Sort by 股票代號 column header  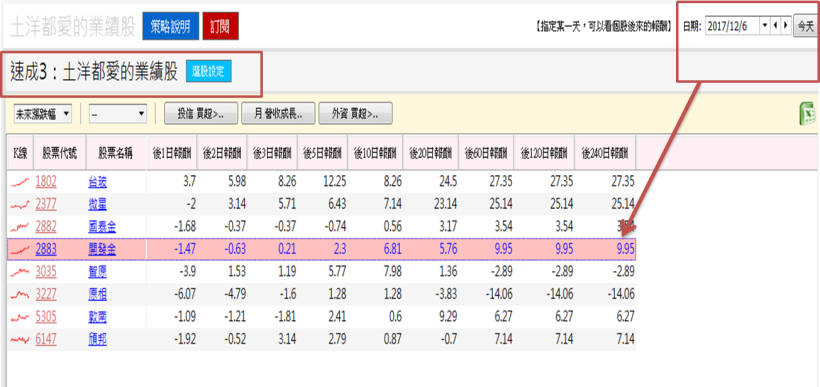point(60,153)
